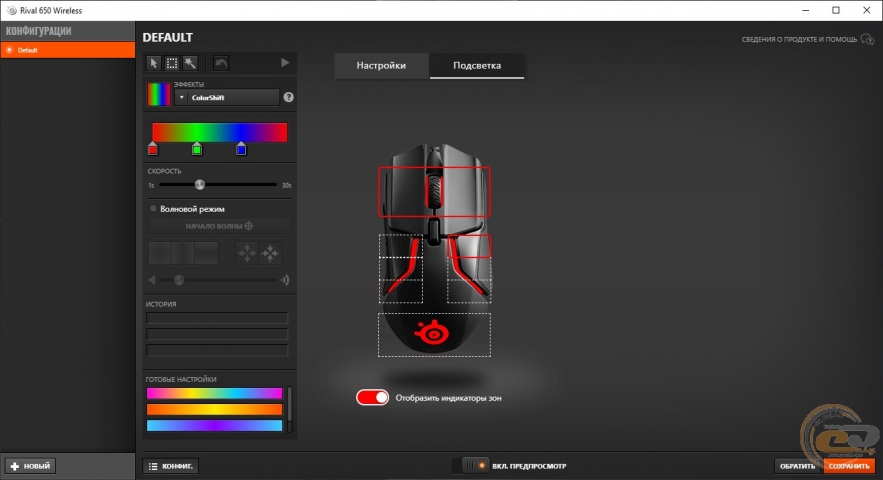Close the Rival 650 Wireless window
Screen dimensions: 883x480
click(x=867, y=10)
